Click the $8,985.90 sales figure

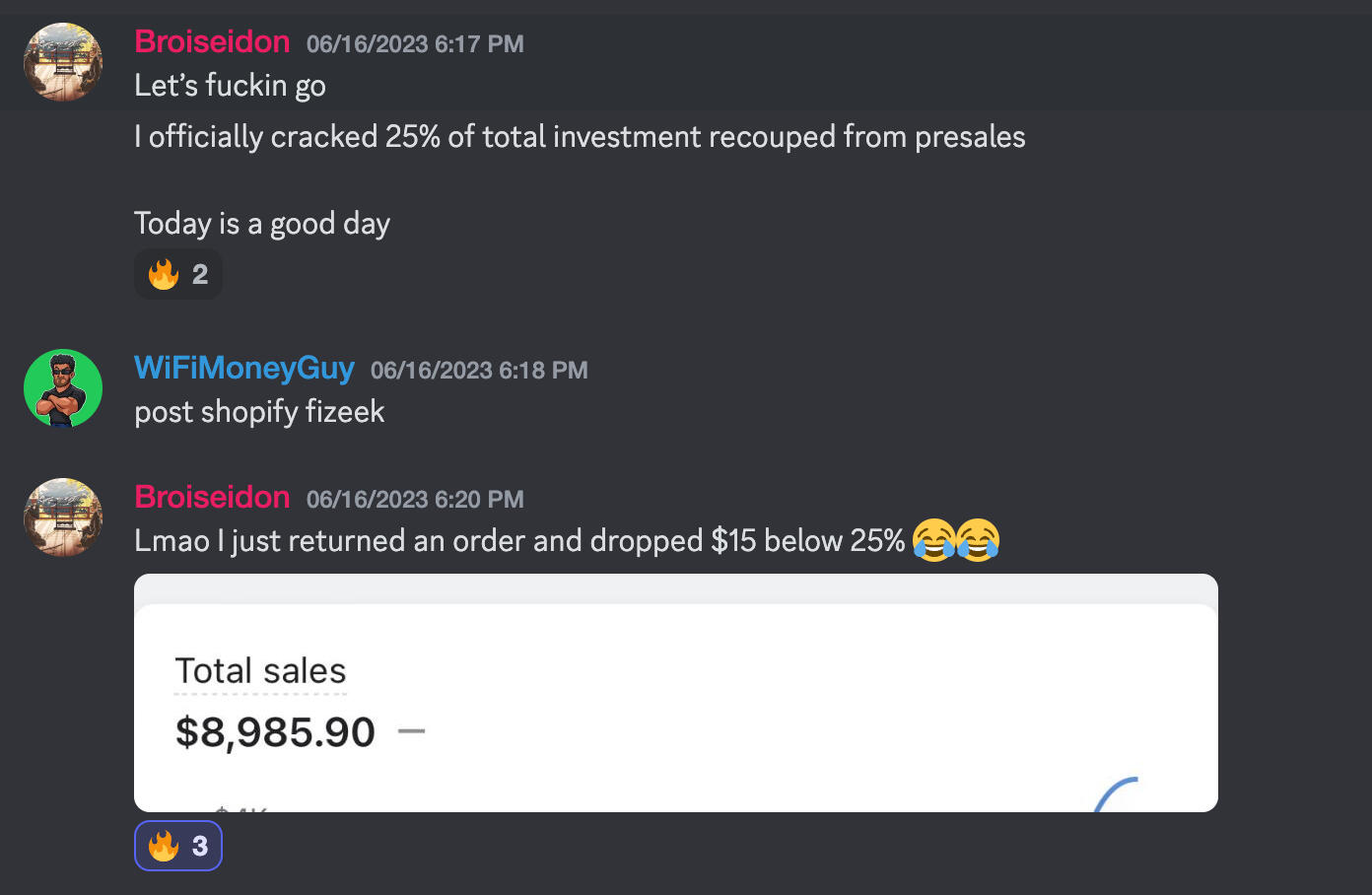[275, 732]
